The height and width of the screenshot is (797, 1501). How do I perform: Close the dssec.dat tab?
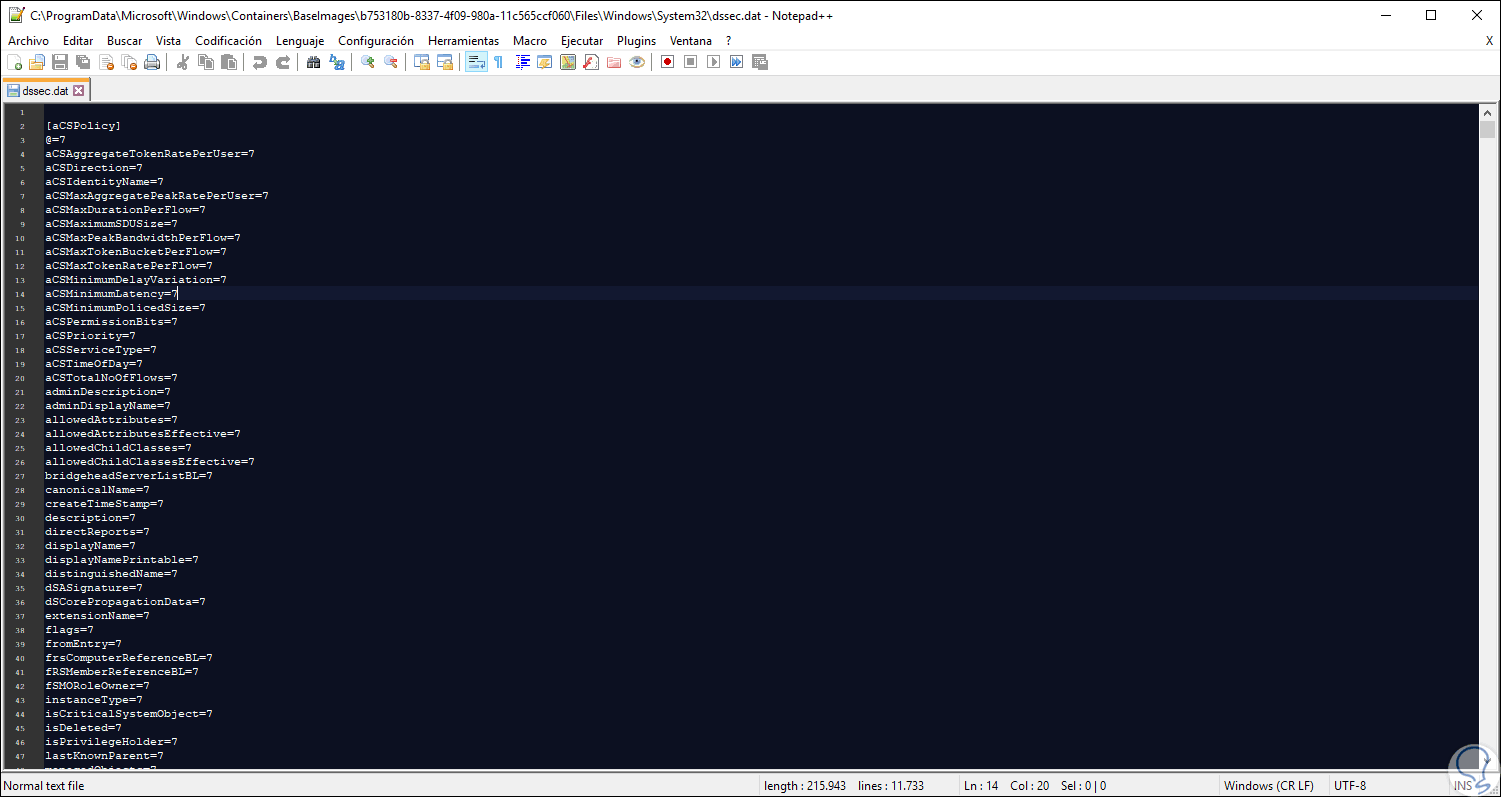78,90
